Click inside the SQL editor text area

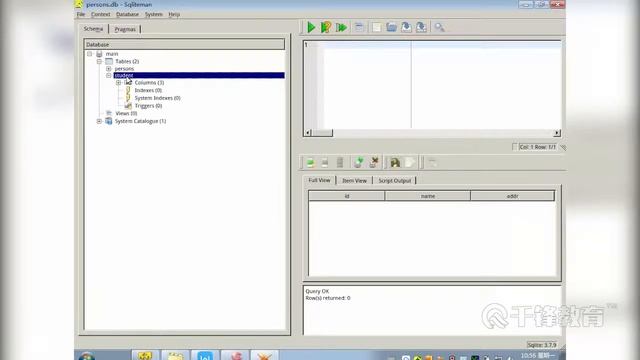(443, 86)
